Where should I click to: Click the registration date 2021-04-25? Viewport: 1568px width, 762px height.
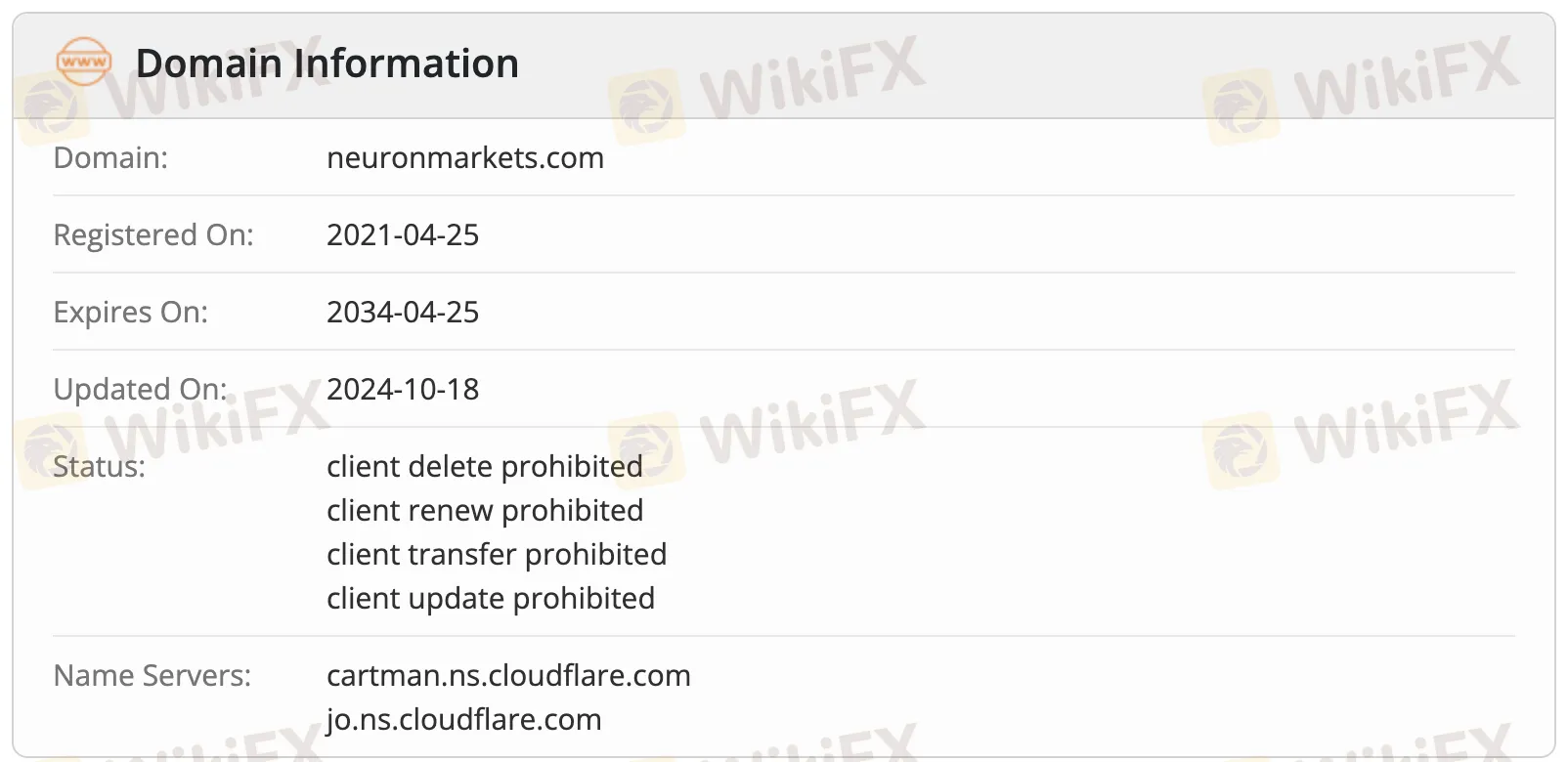(403, 234)
